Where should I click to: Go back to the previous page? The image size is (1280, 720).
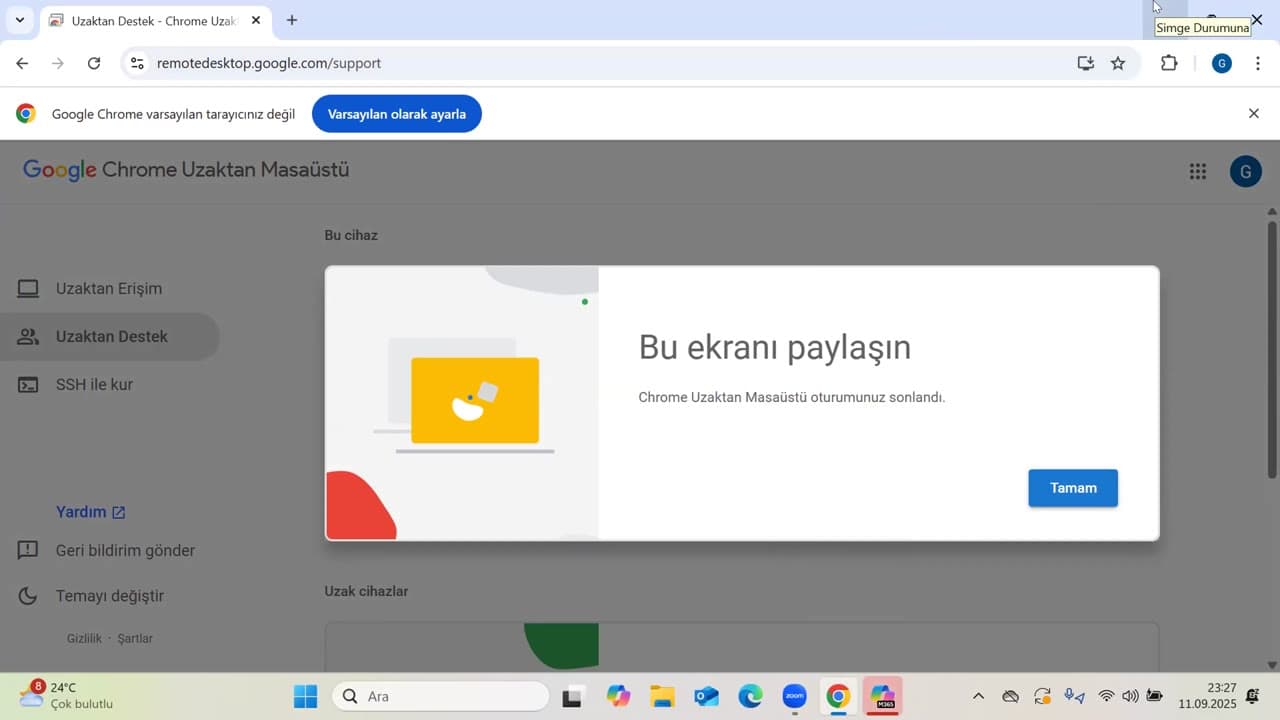click(x=22, y=63)
